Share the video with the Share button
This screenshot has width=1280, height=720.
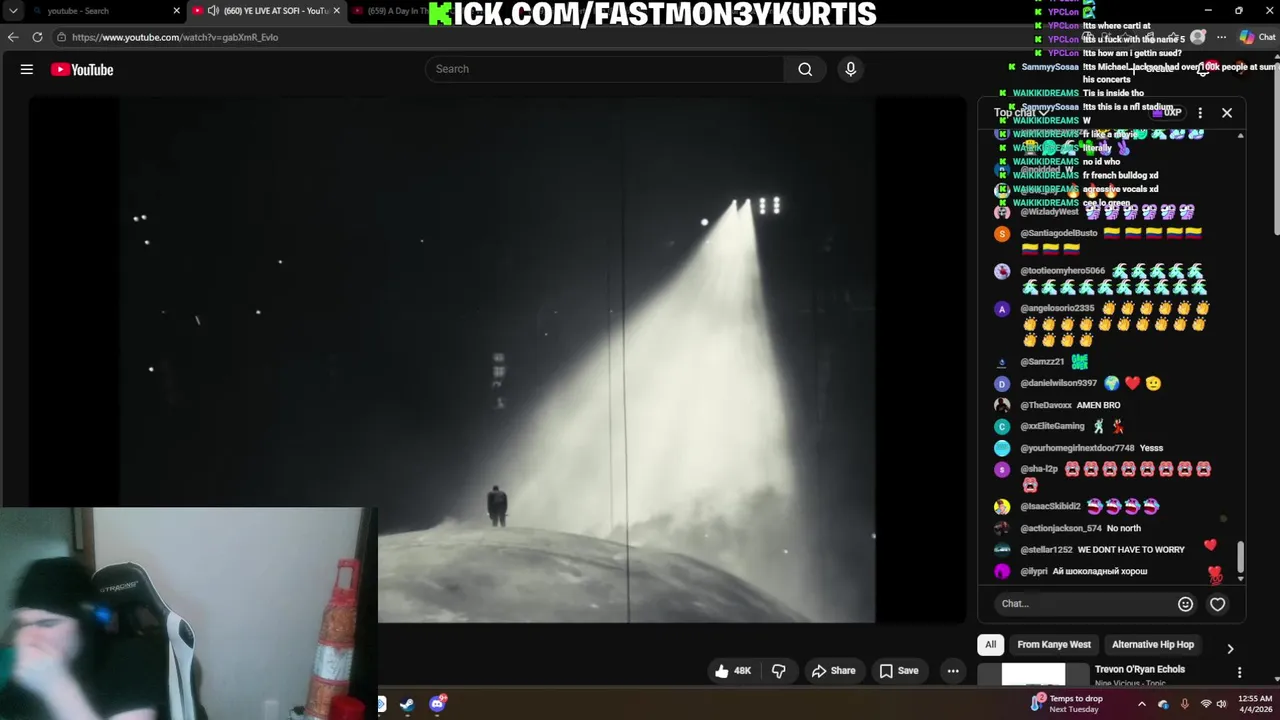click(x=833, y=671)
